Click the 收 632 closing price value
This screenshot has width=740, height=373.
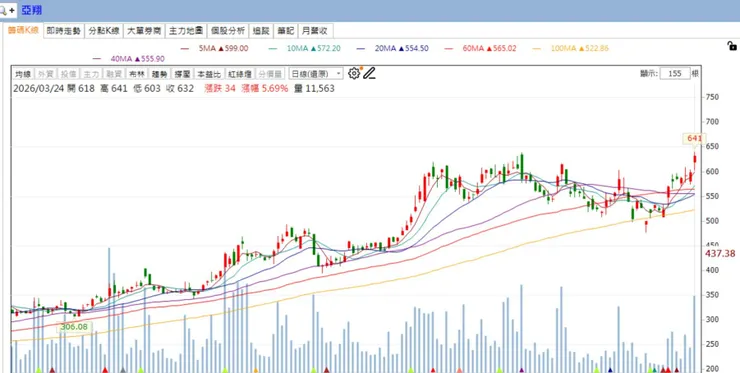tap(179, 88)
